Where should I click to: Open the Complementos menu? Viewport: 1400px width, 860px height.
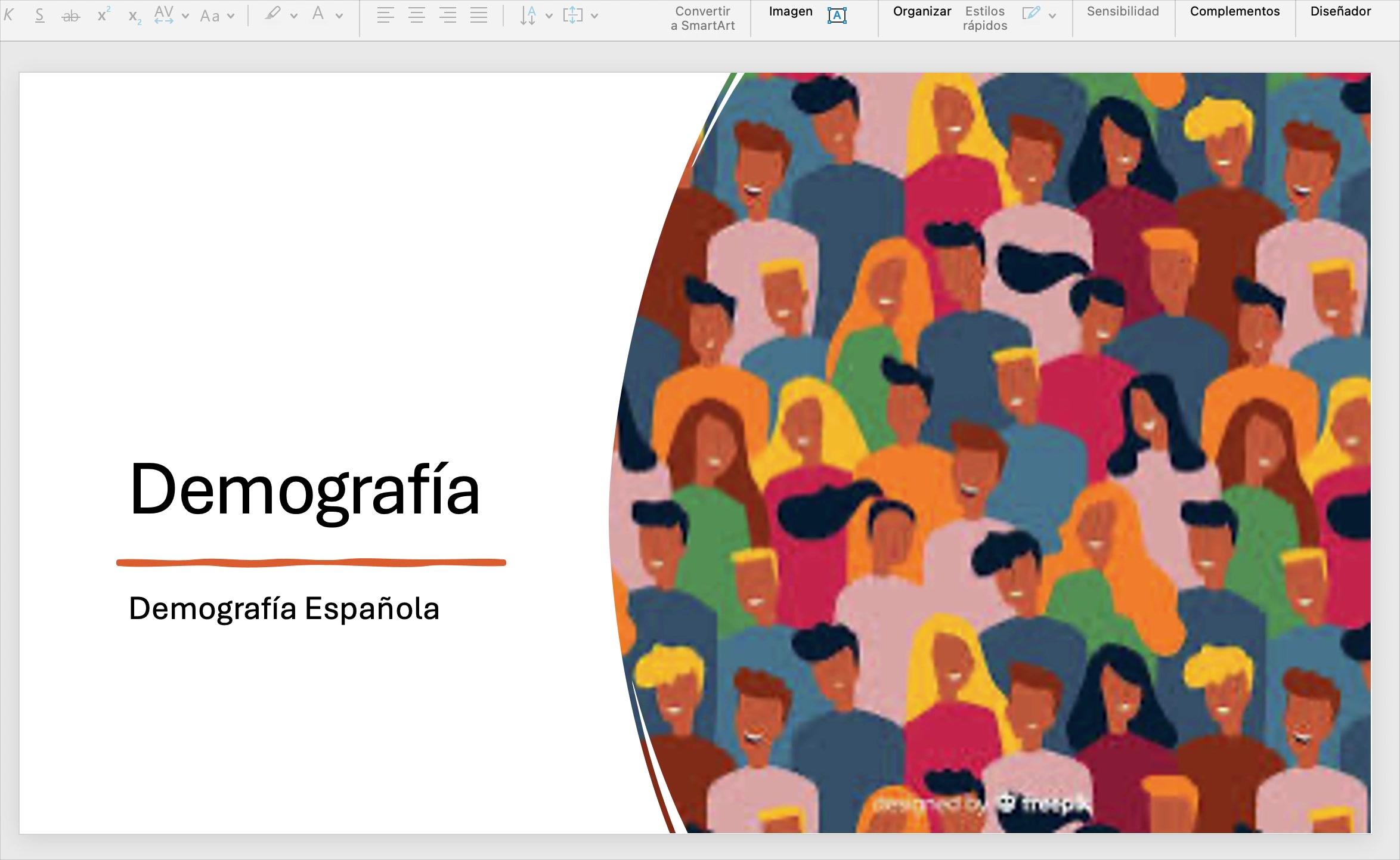(x=1235, y=11)
